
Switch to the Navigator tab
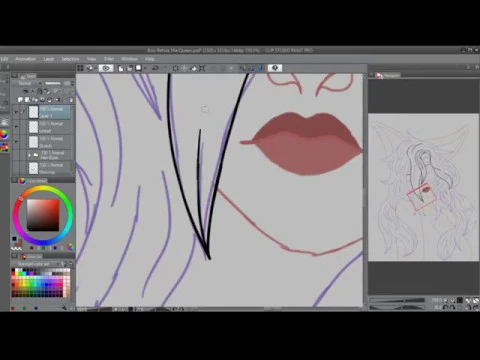[x=388, y=76]
